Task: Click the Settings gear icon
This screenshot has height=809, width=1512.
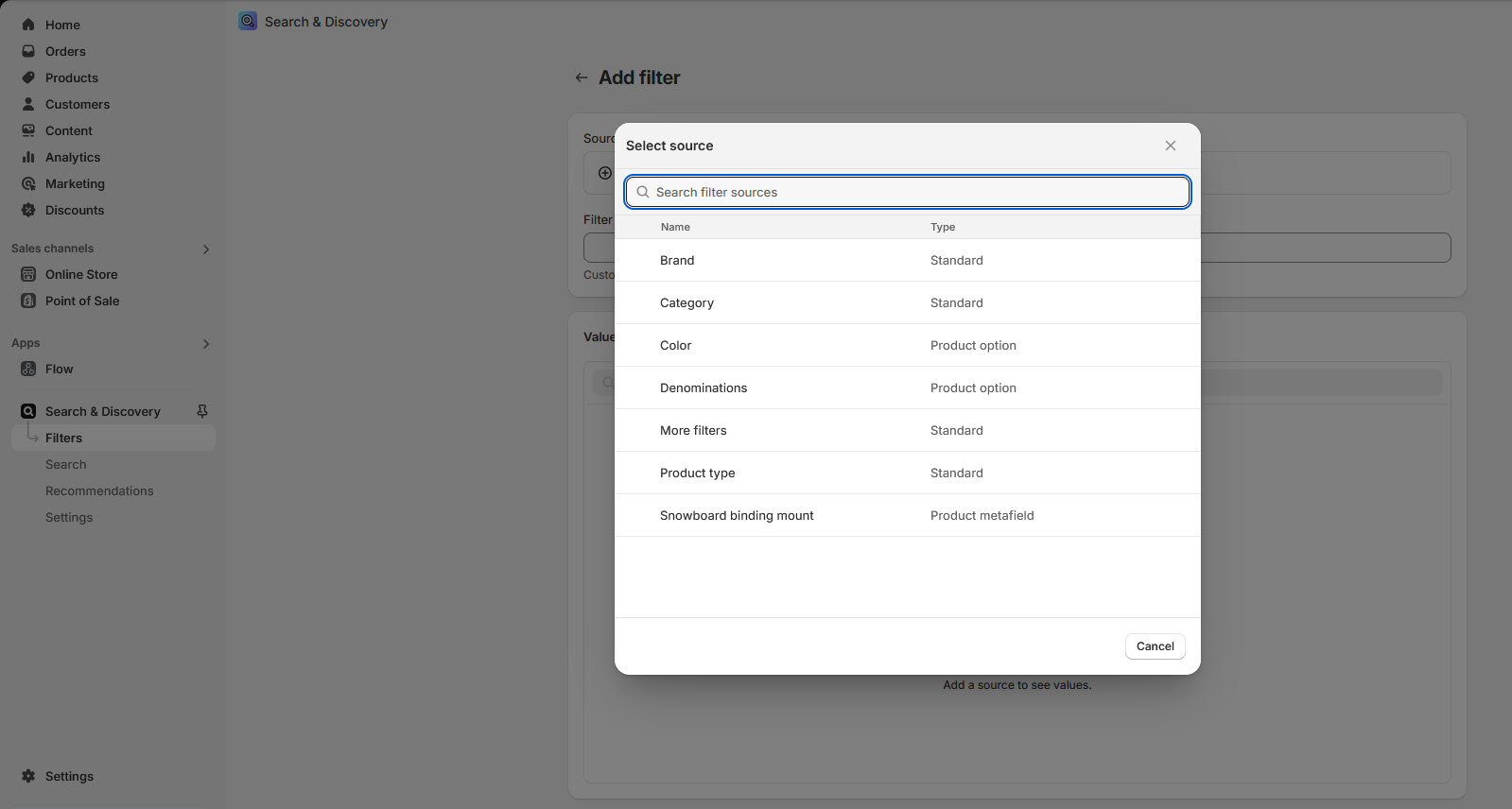Action: pyautogui.click(x=28, y=776)
